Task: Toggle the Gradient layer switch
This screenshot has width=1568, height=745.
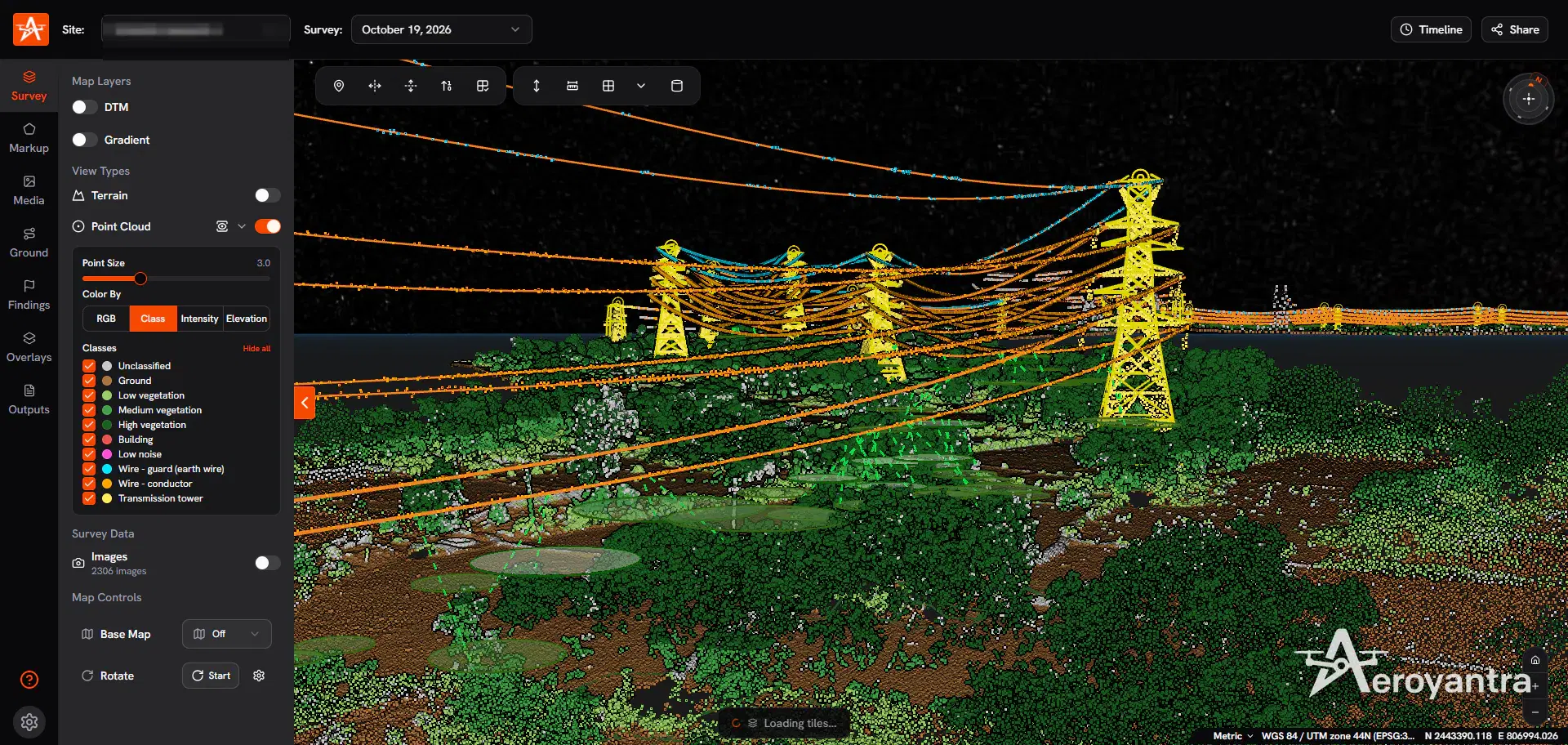Action: coord(84,140)
